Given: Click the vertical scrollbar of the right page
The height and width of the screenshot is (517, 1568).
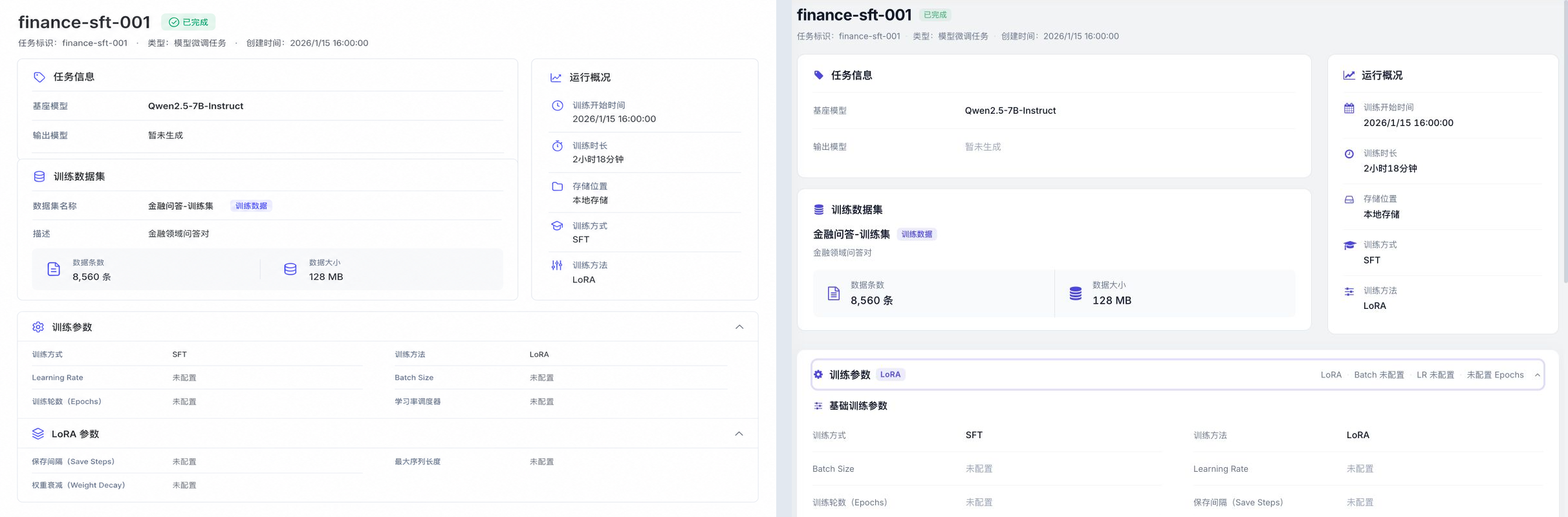Looking at the screenshot, I should (x=1565, y=142).
